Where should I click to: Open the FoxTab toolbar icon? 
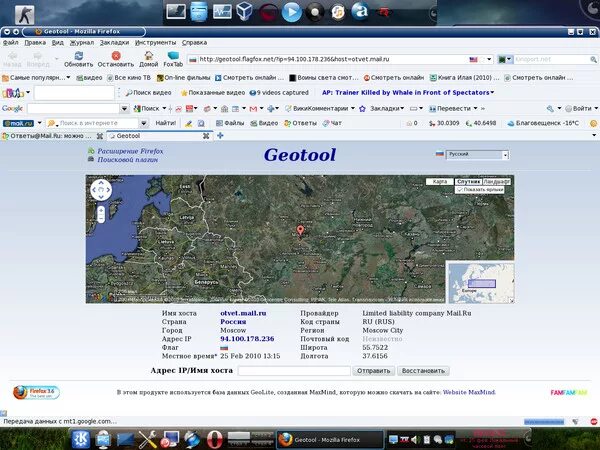point(173,56)
